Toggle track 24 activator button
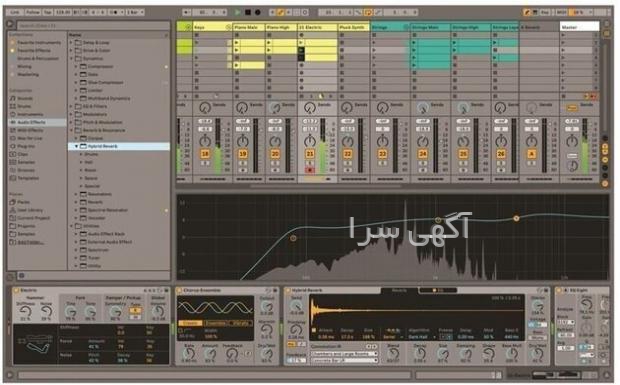 tap(423, 154)
